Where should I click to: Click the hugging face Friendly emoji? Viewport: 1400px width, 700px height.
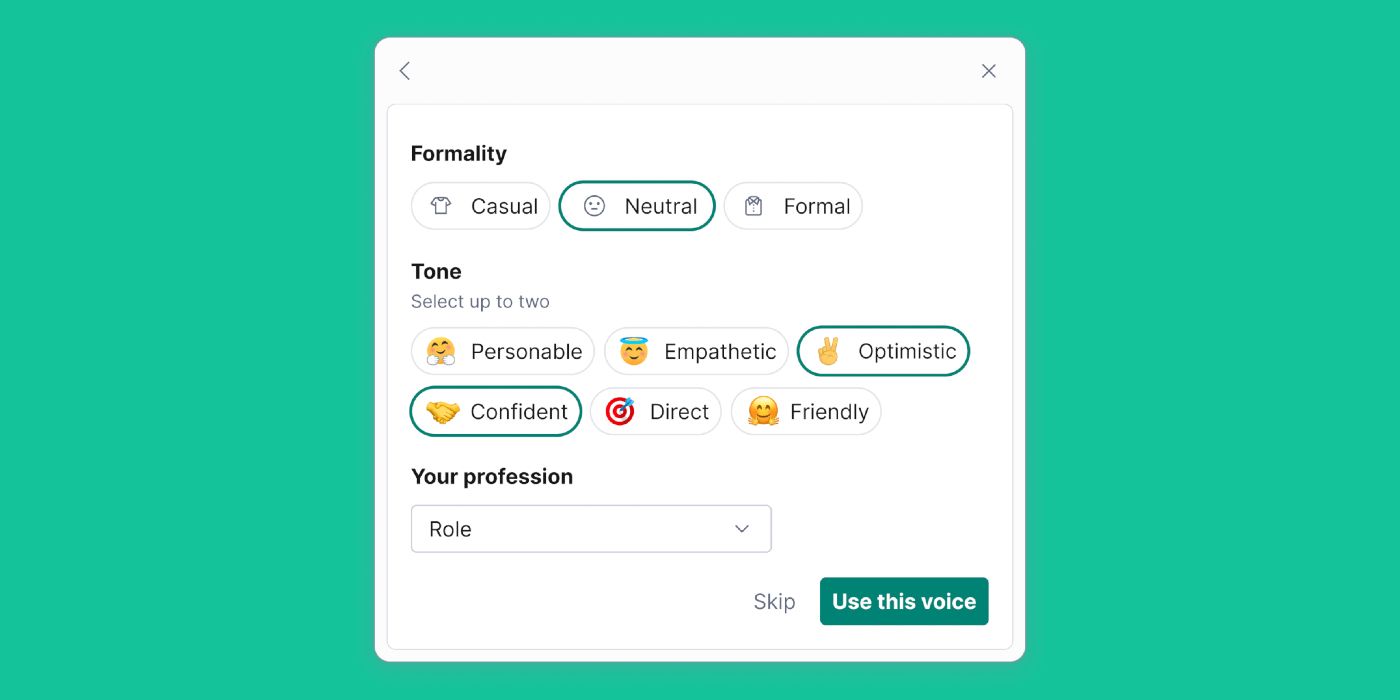click(763, 412)
